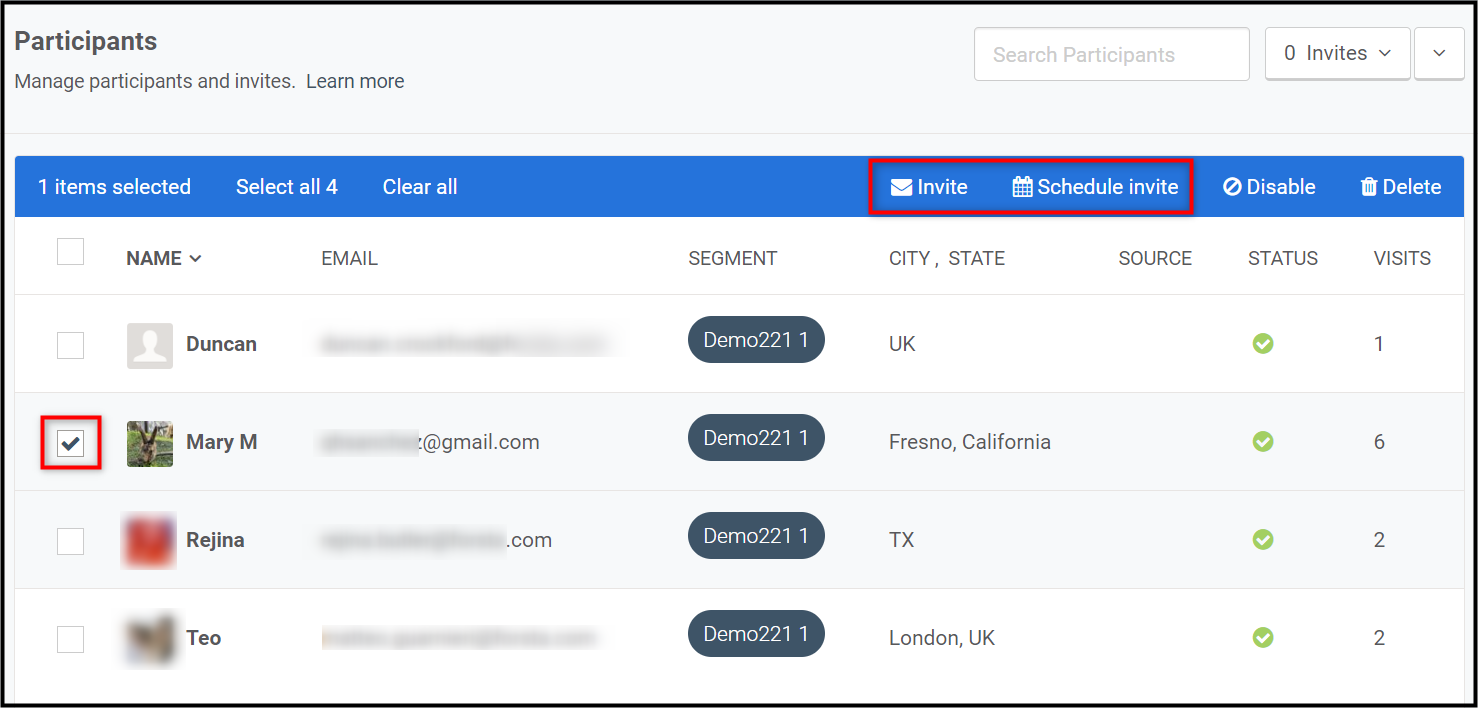Click Duncan's green status checkmark
The width and height of the screenshot is (1478, 708).
coord(1263,344)
